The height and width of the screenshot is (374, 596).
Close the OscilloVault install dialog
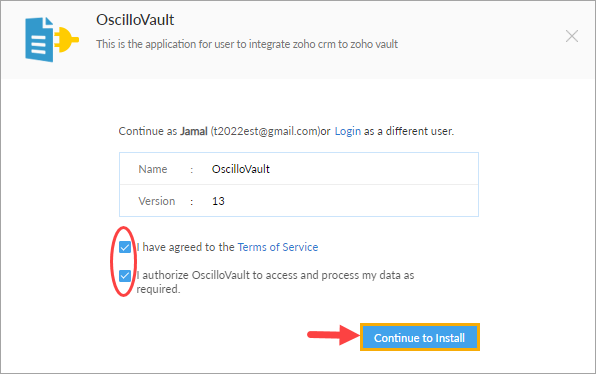572,36
